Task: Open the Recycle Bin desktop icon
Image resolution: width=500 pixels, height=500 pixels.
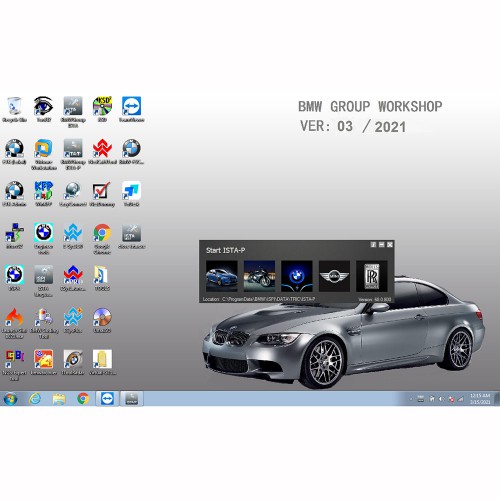Action: 14,109
